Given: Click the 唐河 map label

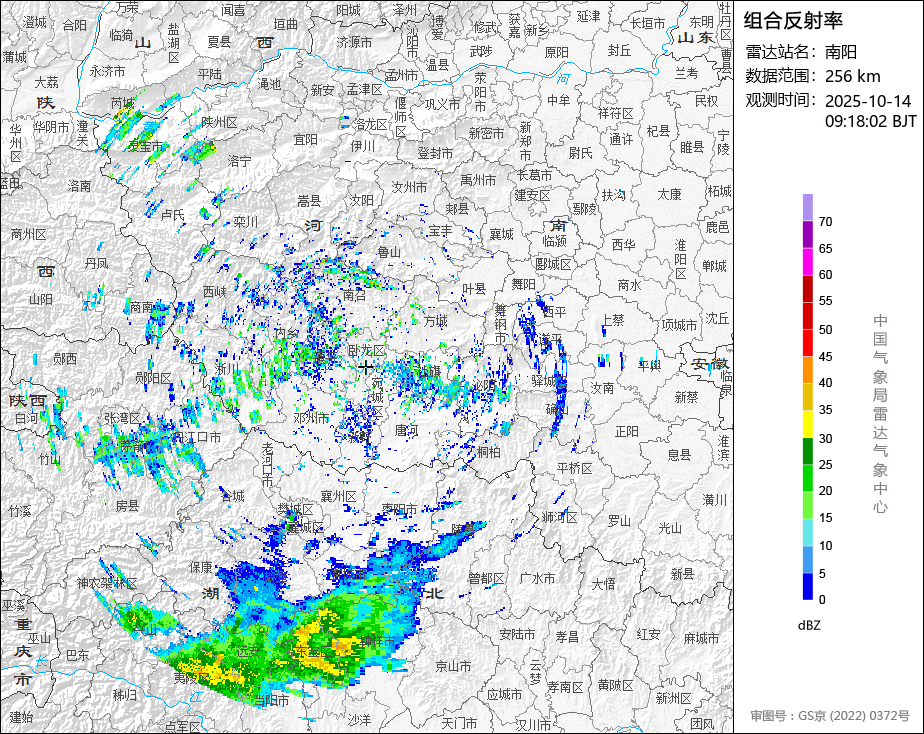Looking at the screenshot, I should (x=405, y=431).
